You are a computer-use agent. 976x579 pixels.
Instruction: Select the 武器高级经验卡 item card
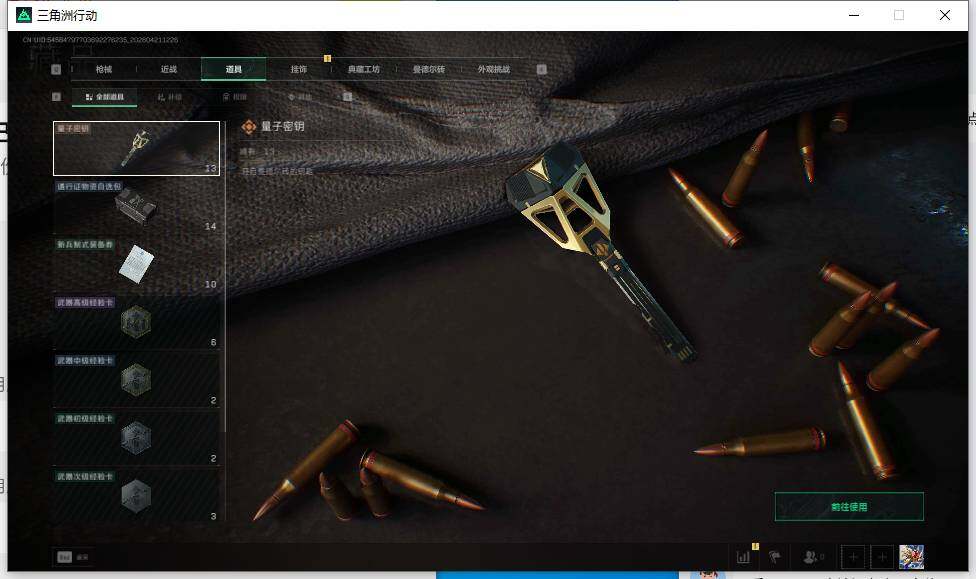[136, 322]
